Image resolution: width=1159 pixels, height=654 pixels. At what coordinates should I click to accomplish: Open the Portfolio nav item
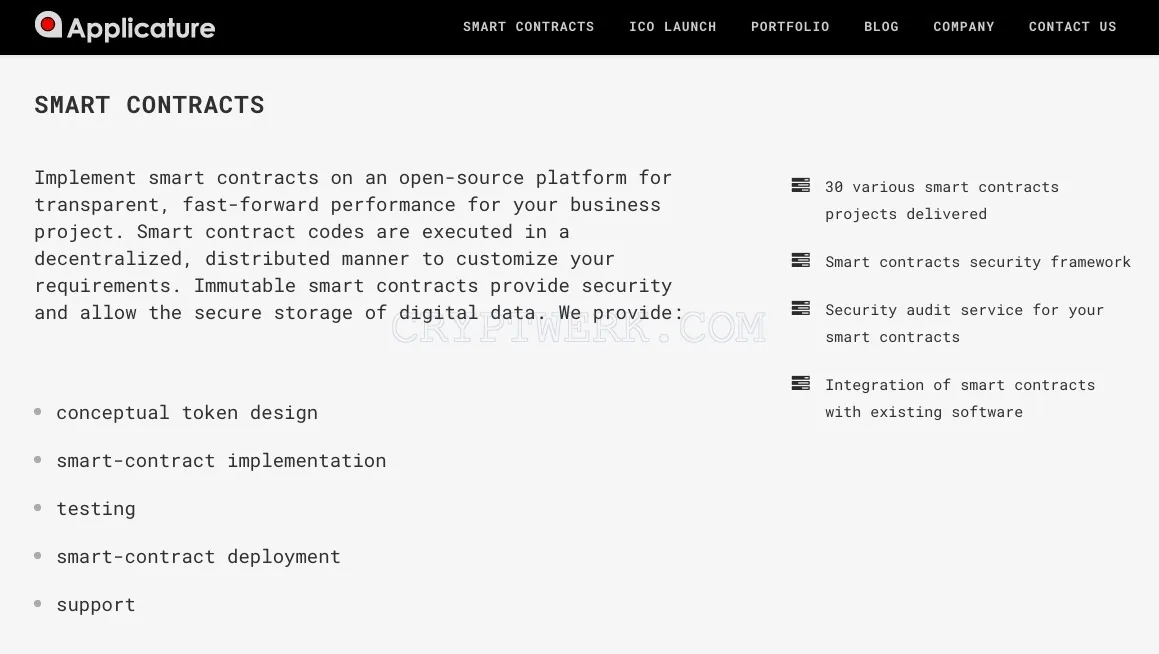[x=790, y=27]
